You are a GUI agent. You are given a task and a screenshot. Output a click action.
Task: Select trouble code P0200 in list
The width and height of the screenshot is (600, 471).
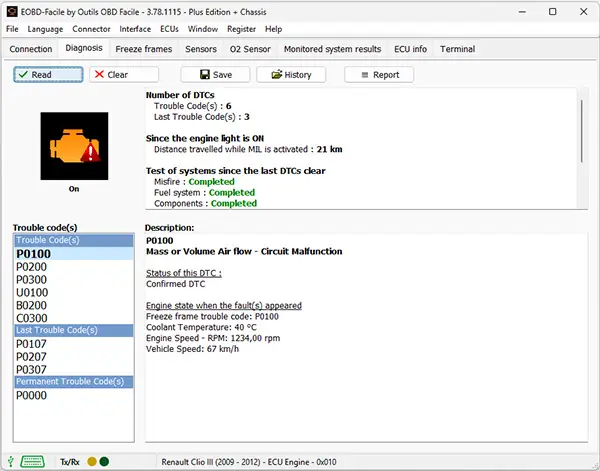31,267
